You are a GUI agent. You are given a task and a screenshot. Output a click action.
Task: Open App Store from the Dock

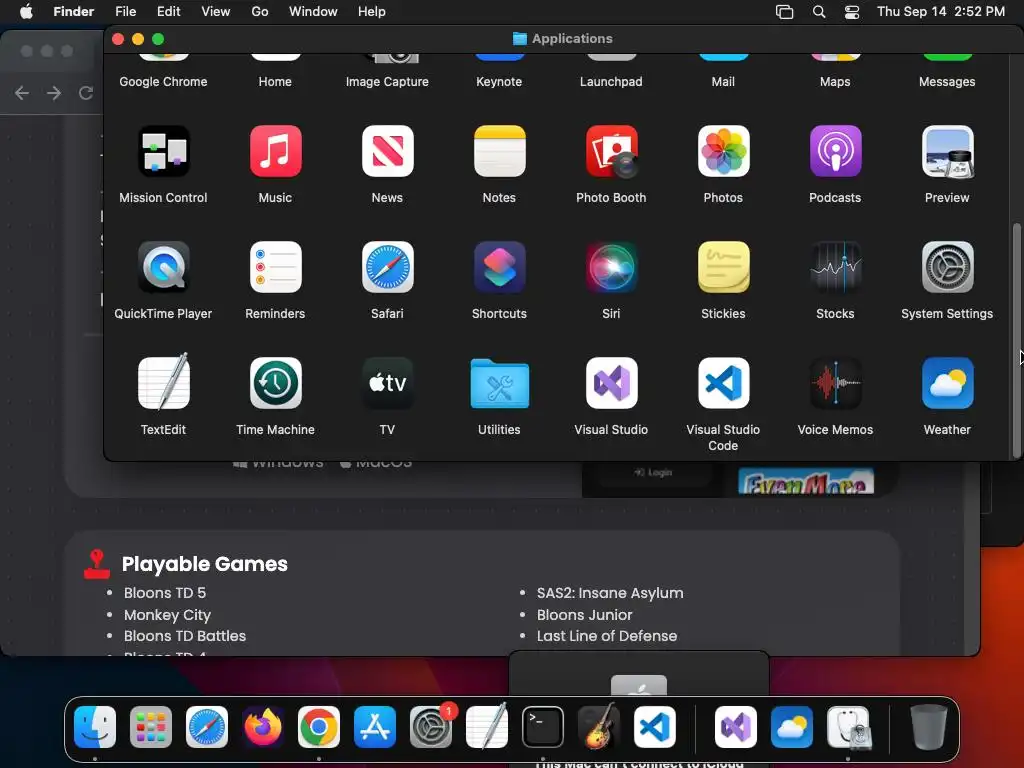coord(375,727)
